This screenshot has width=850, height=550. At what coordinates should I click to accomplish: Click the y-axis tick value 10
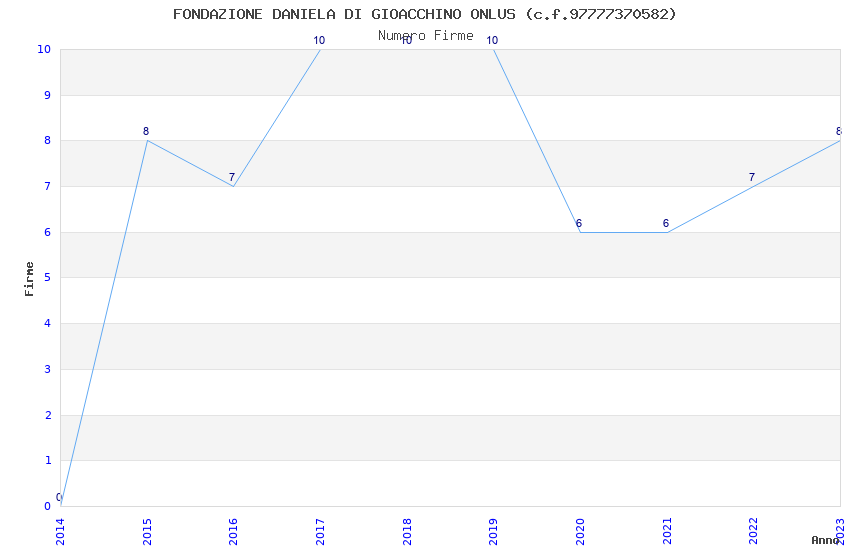coord(44,49)
